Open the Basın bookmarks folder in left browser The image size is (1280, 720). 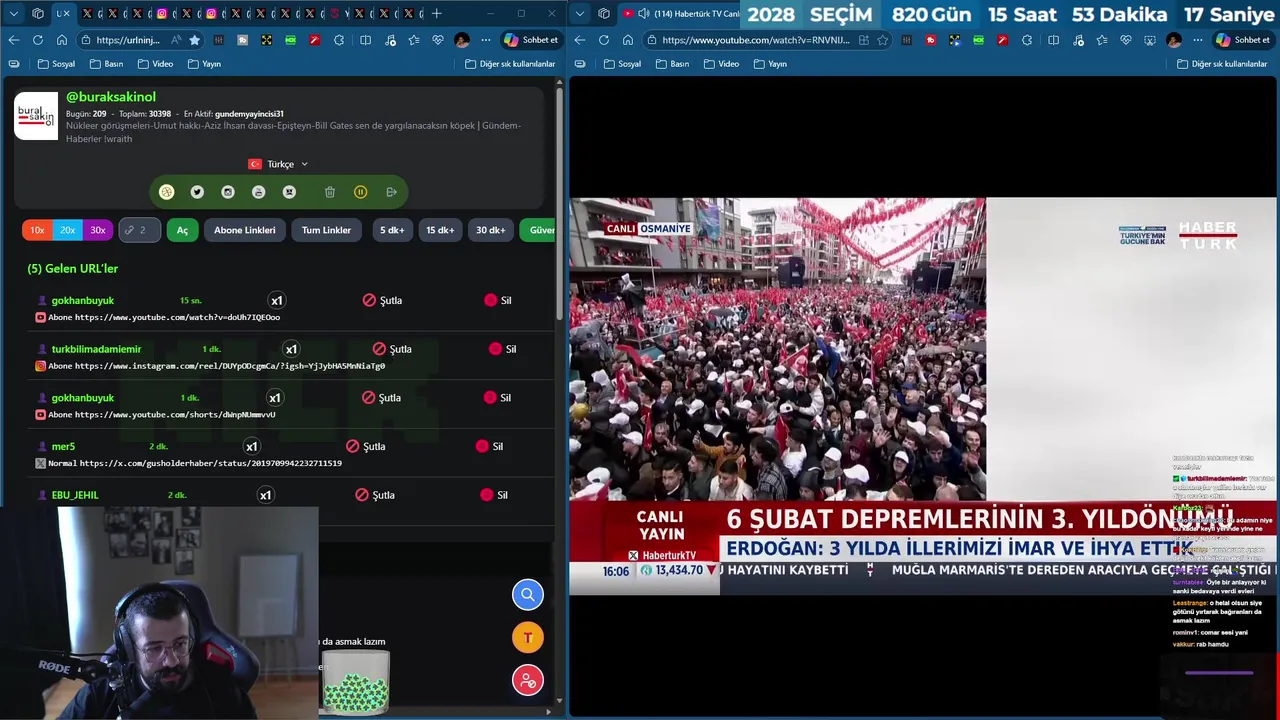106,64
